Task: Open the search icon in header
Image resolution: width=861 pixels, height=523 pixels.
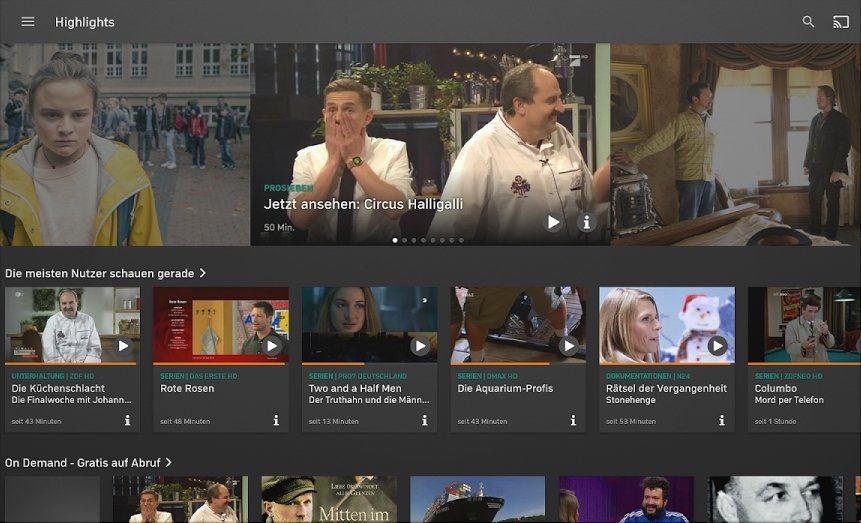Action: 808,21
